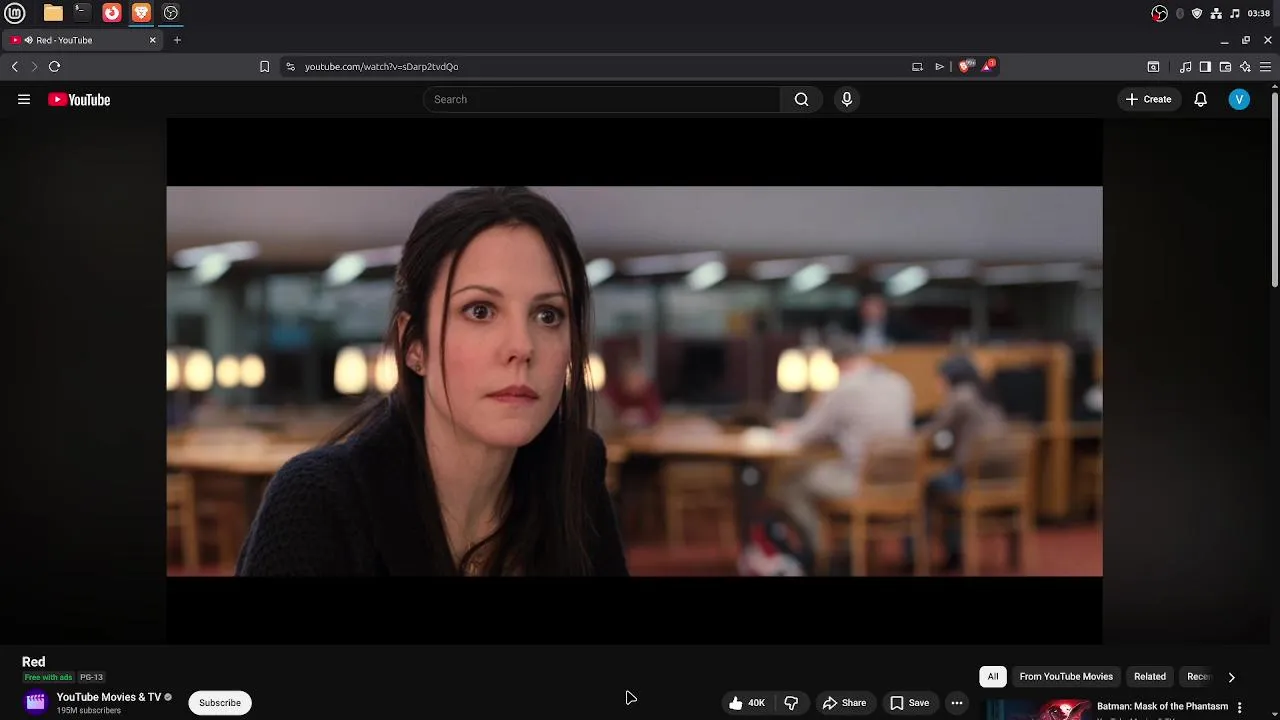
Task: Click the video player to pause
Action: 634,381
